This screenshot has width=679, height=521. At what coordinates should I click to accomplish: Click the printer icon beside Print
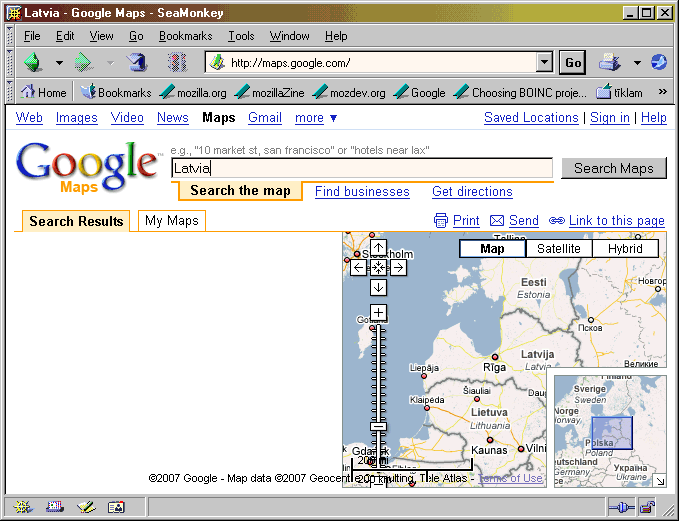point(440,220)
